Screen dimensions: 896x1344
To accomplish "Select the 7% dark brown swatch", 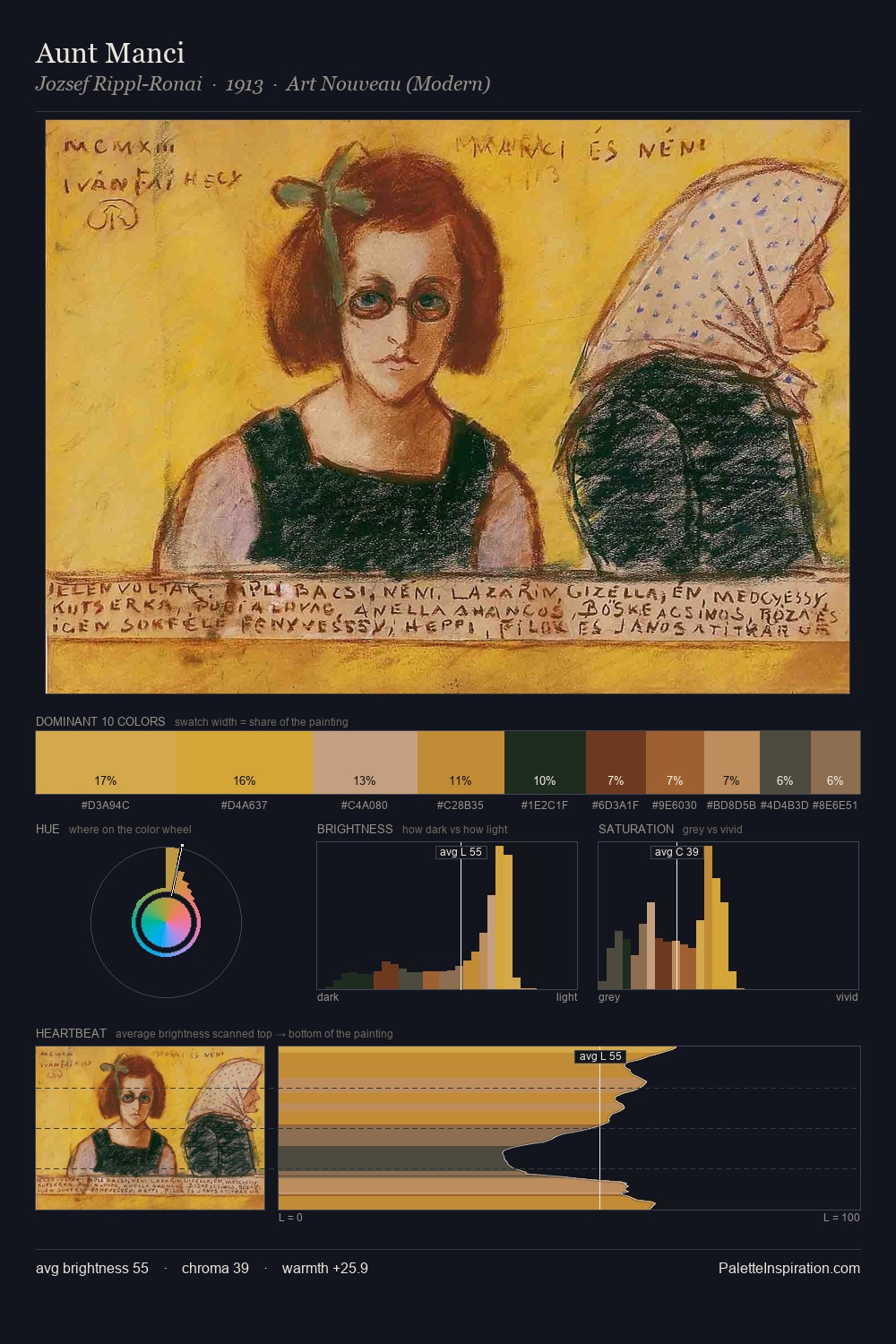I will coord(616,762).
